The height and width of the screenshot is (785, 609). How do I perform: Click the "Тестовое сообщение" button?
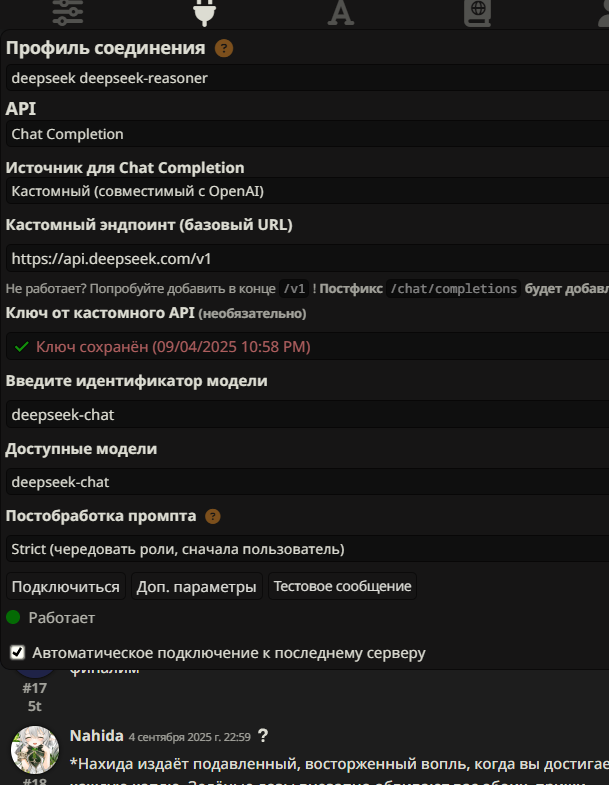click(x=342, y=587)
